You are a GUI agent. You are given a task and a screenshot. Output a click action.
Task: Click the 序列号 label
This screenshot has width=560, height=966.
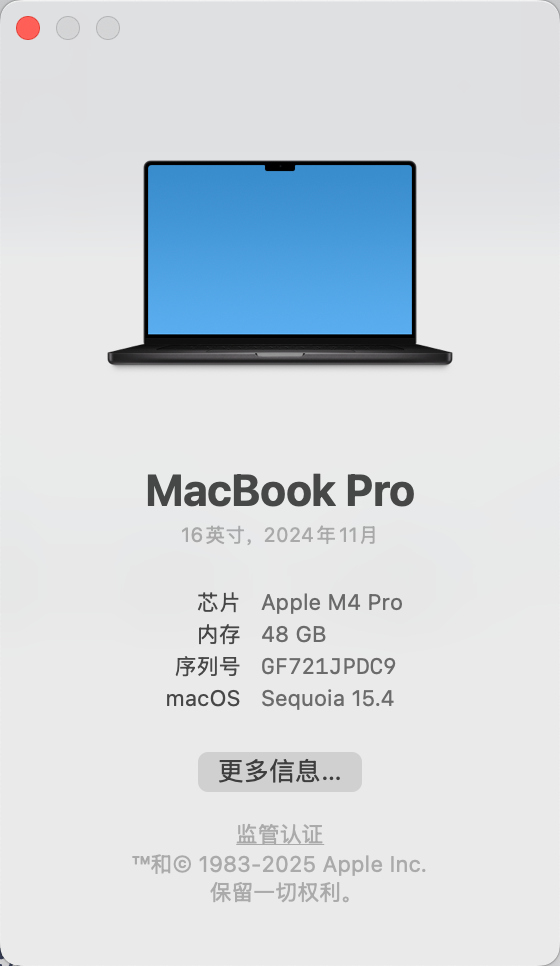click(208, 667)
